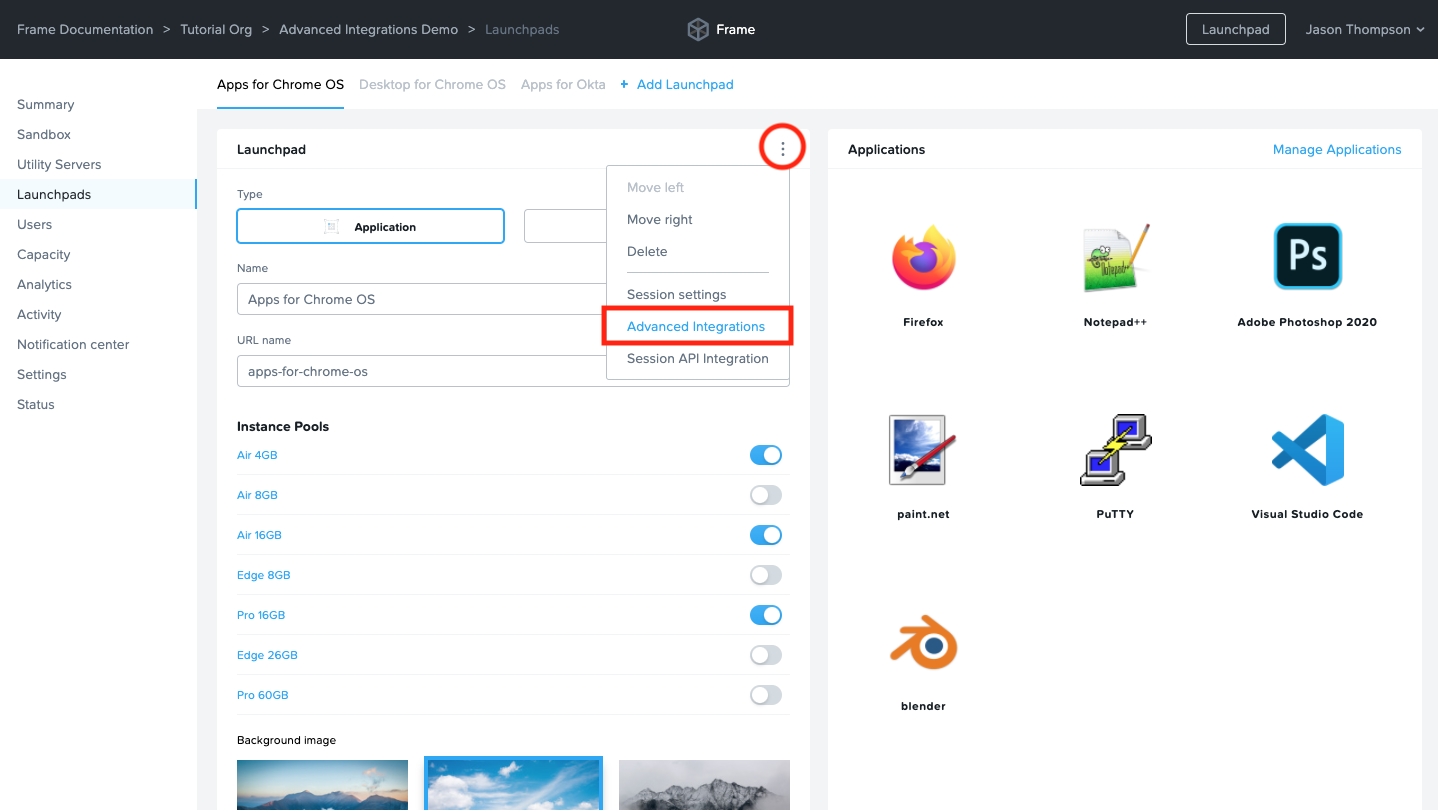Choose Advanced Integrations from the menu
The image size is (1438, 810).
tap(696, 327)
